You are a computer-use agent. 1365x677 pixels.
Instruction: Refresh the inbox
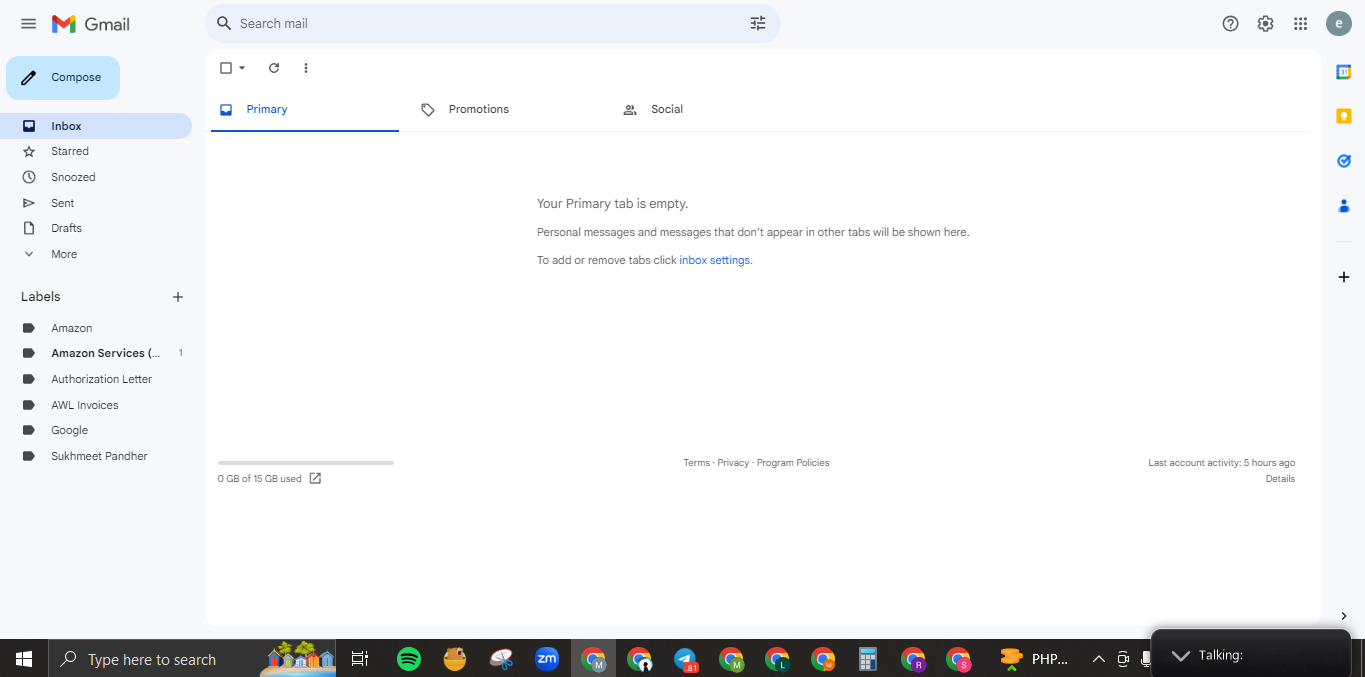274,68
